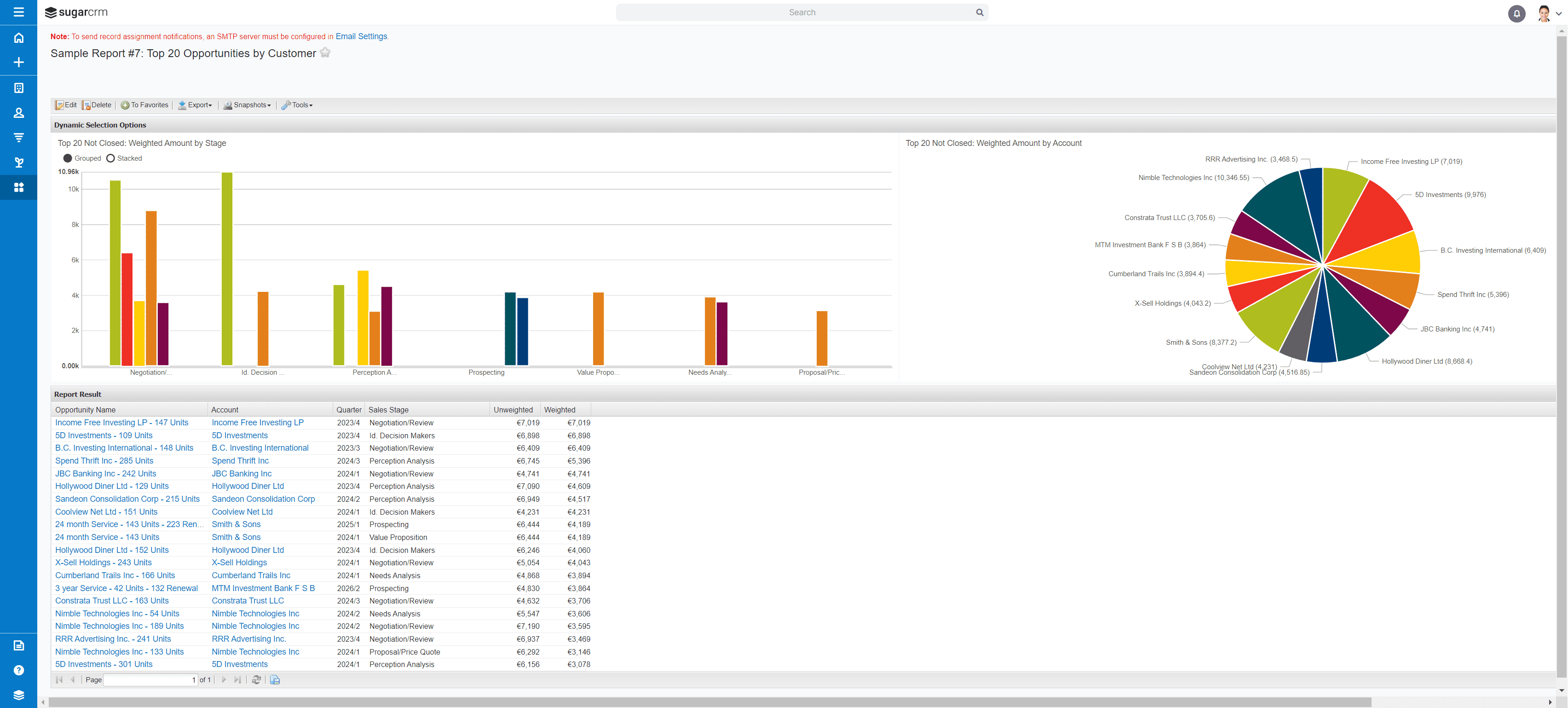Screen dimensions: 1568x708
Task: Open Income Free Investing LP - 147 Units opportunity
Action: coord(122,423)
